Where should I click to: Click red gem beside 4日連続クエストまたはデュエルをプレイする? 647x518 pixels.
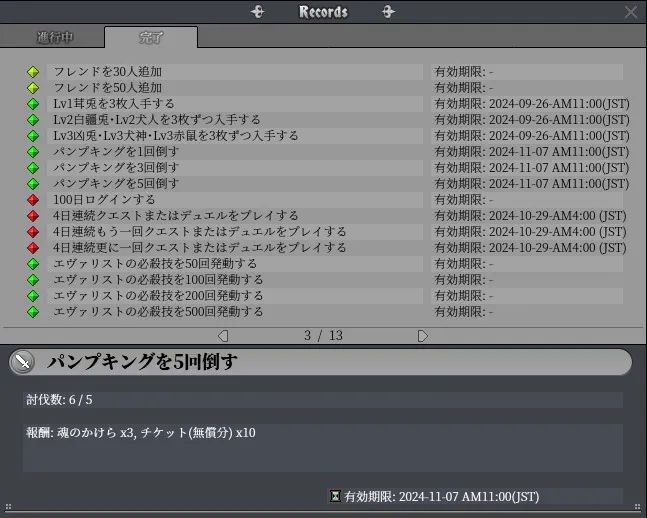tap(33, 216)
